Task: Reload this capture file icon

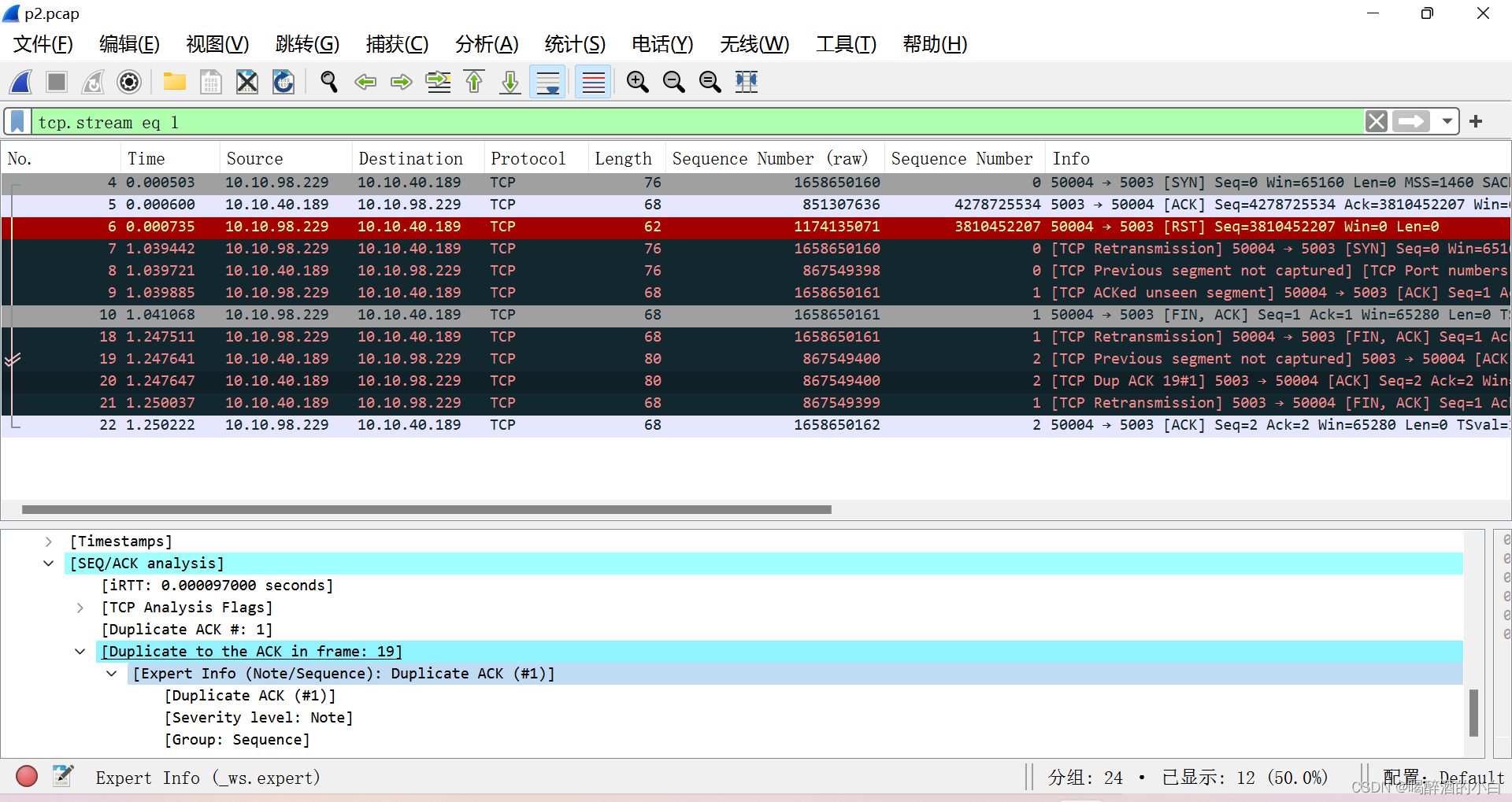Action: (x=283, y=82)
